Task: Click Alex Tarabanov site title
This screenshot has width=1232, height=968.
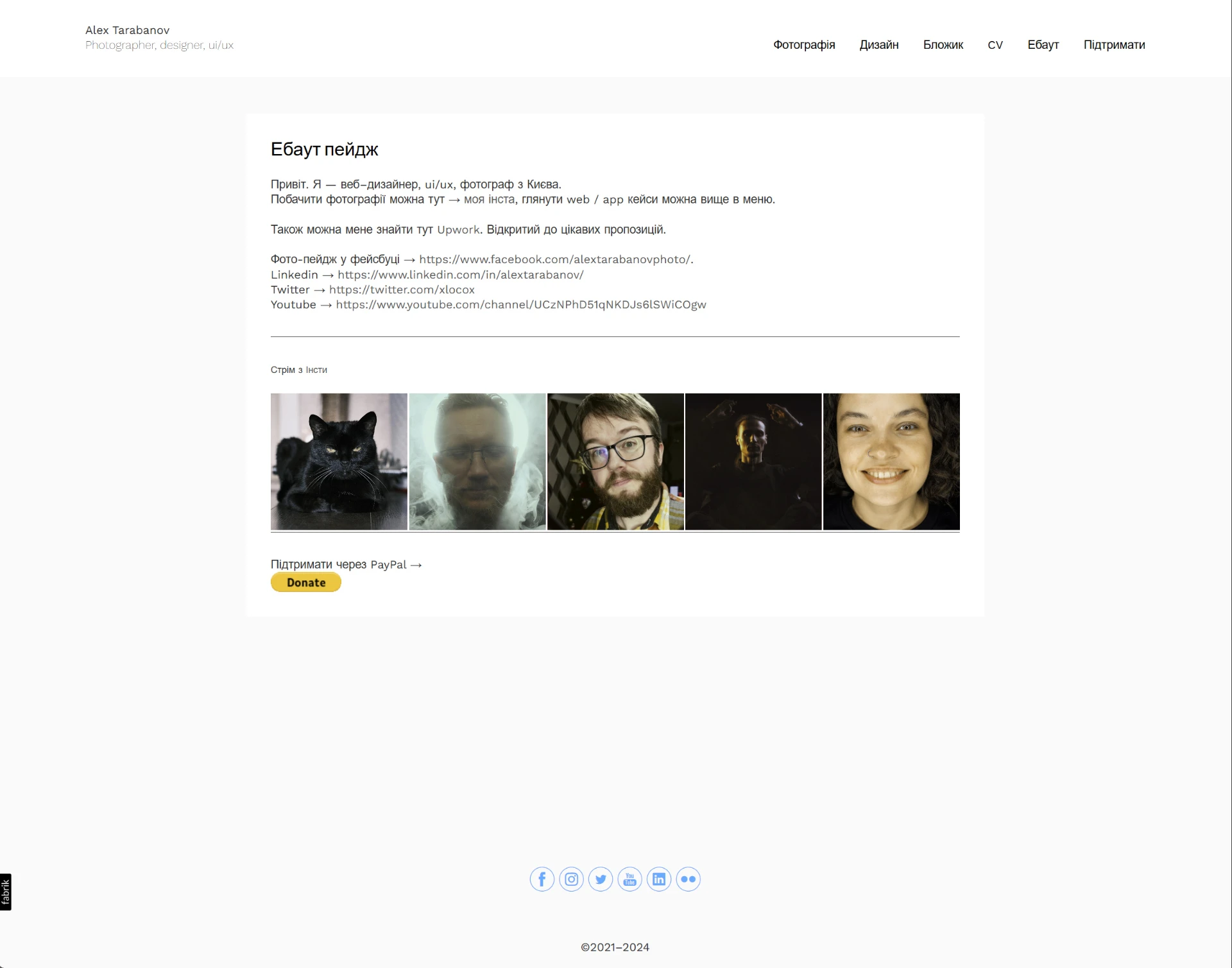Action: (x=127, y=30)
